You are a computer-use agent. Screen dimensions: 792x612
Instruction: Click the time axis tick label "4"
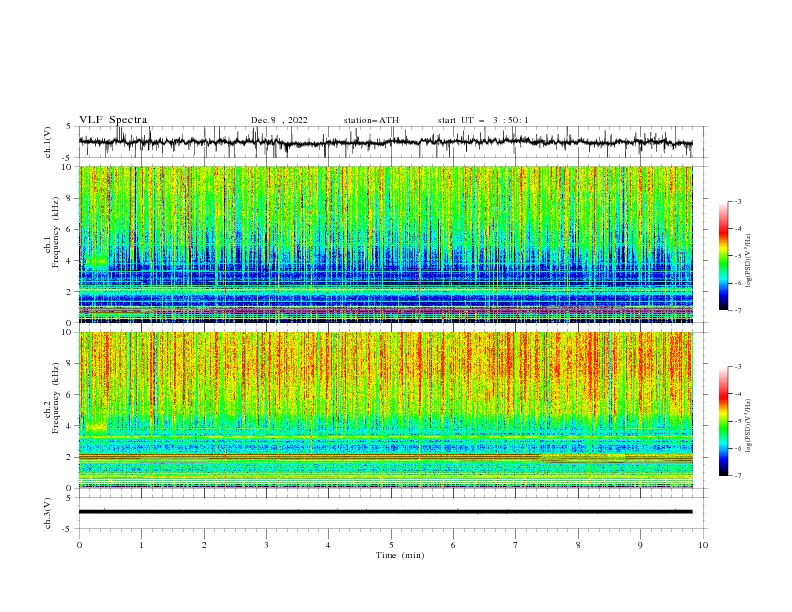point(328,545)
